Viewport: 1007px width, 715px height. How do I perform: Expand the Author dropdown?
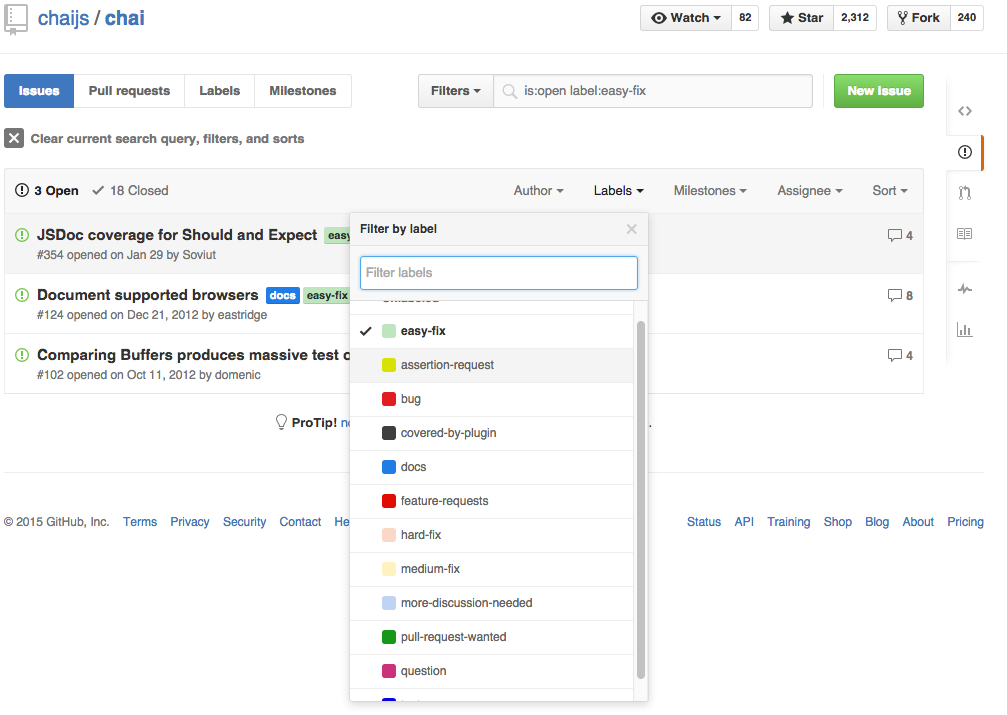[538, 191]
